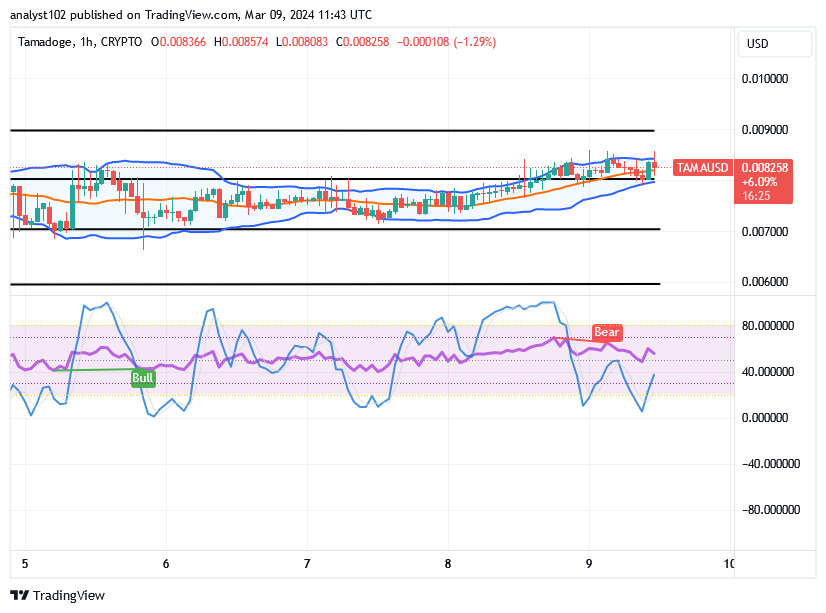Click the USD currency button
Viewport: 826px width, 613px height.
coord(774,44)
